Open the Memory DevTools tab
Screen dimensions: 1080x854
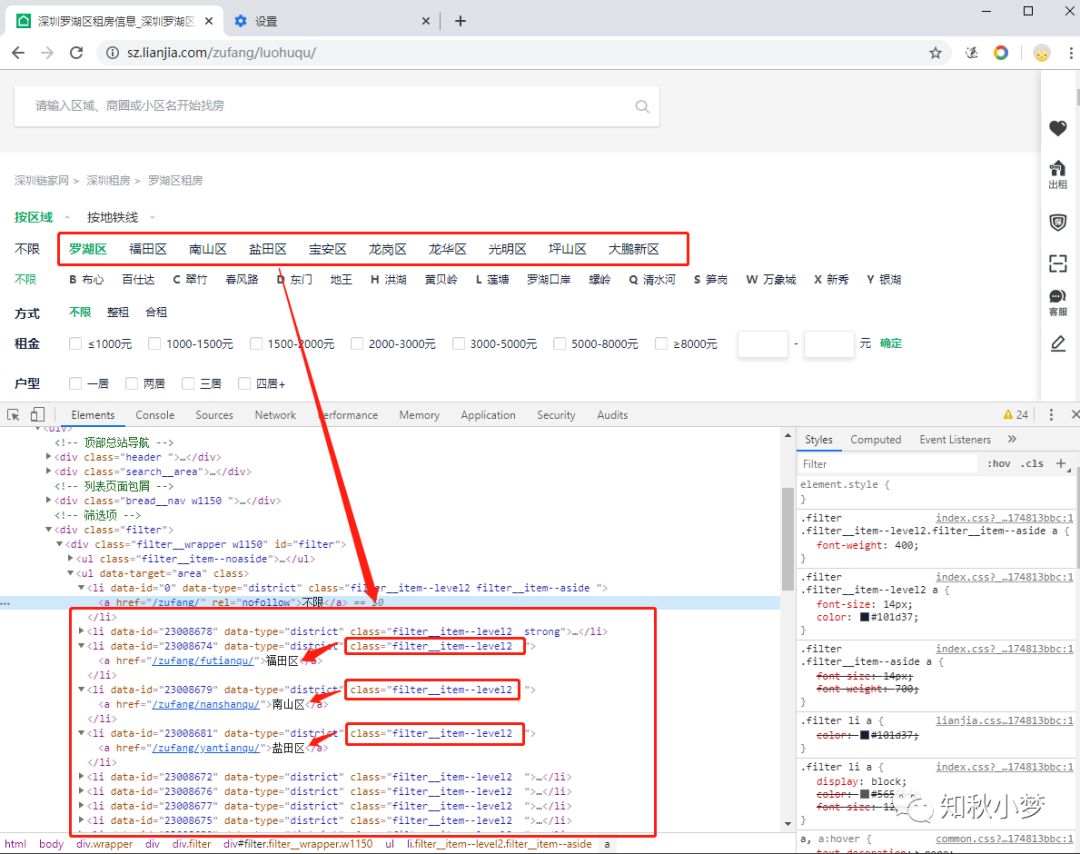coord(419,415)
